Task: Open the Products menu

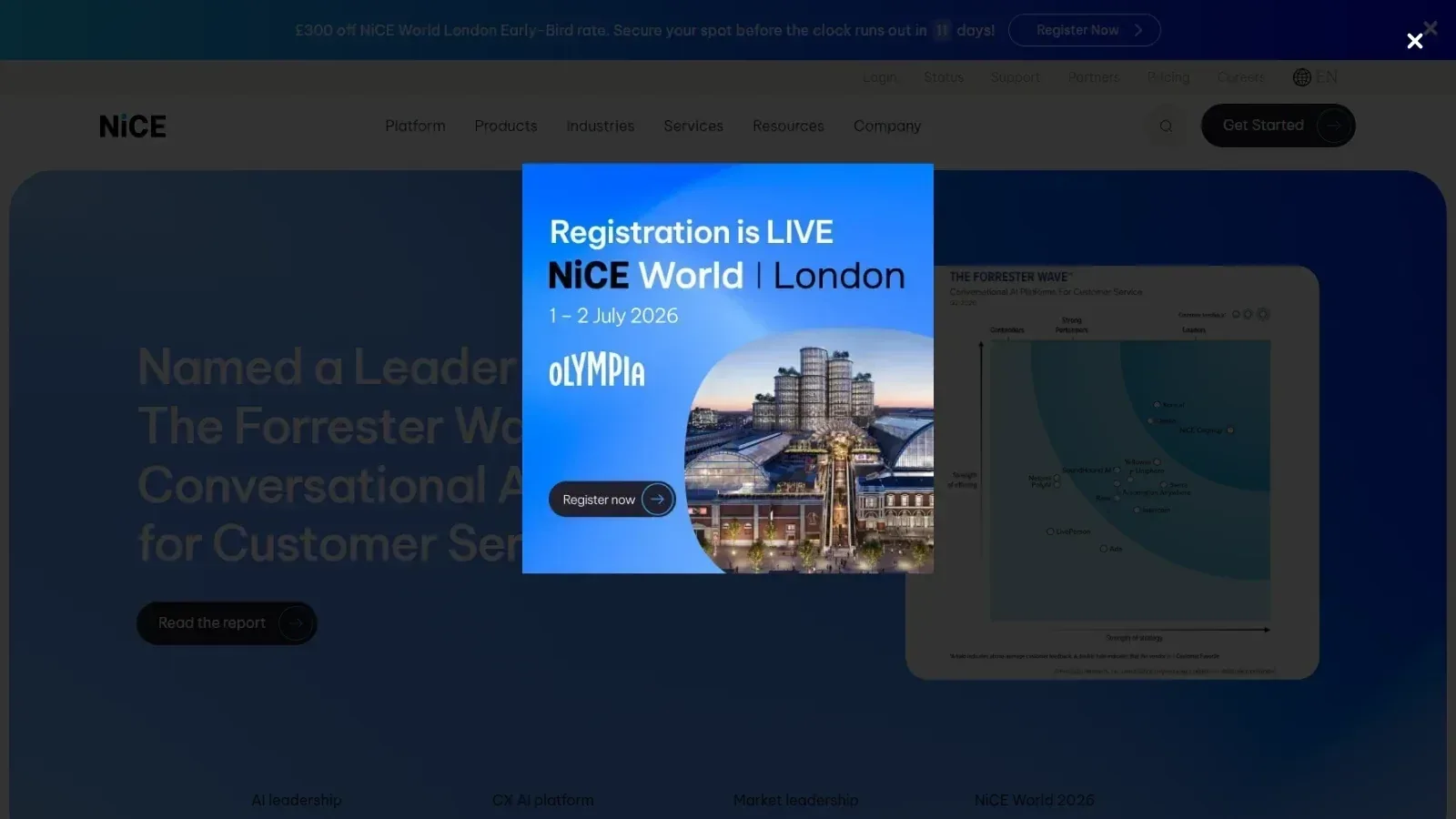Action: (506, 126)
